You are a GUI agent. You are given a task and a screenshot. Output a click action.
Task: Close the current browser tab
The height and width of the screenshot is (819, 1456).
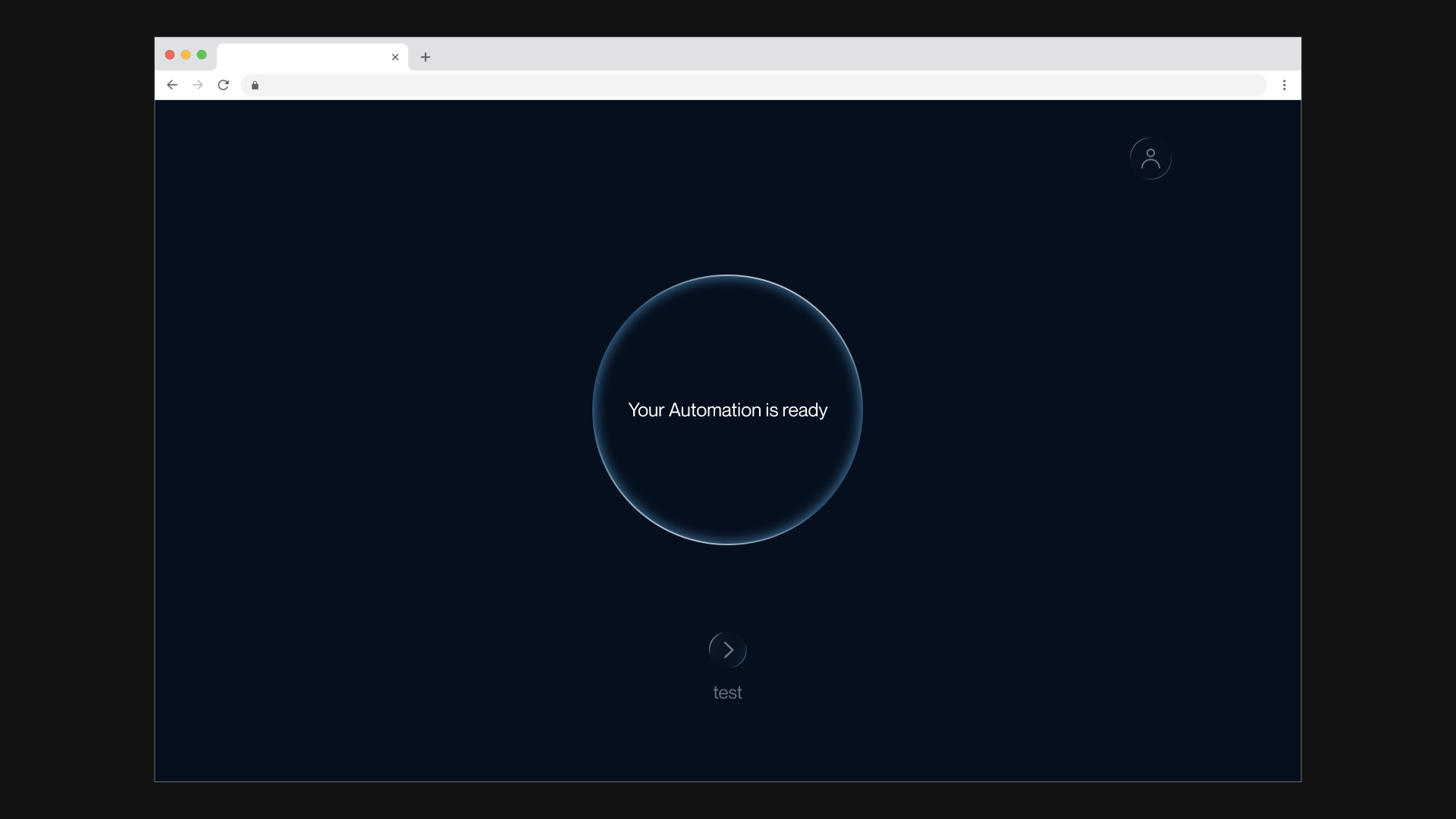[395, 57]
